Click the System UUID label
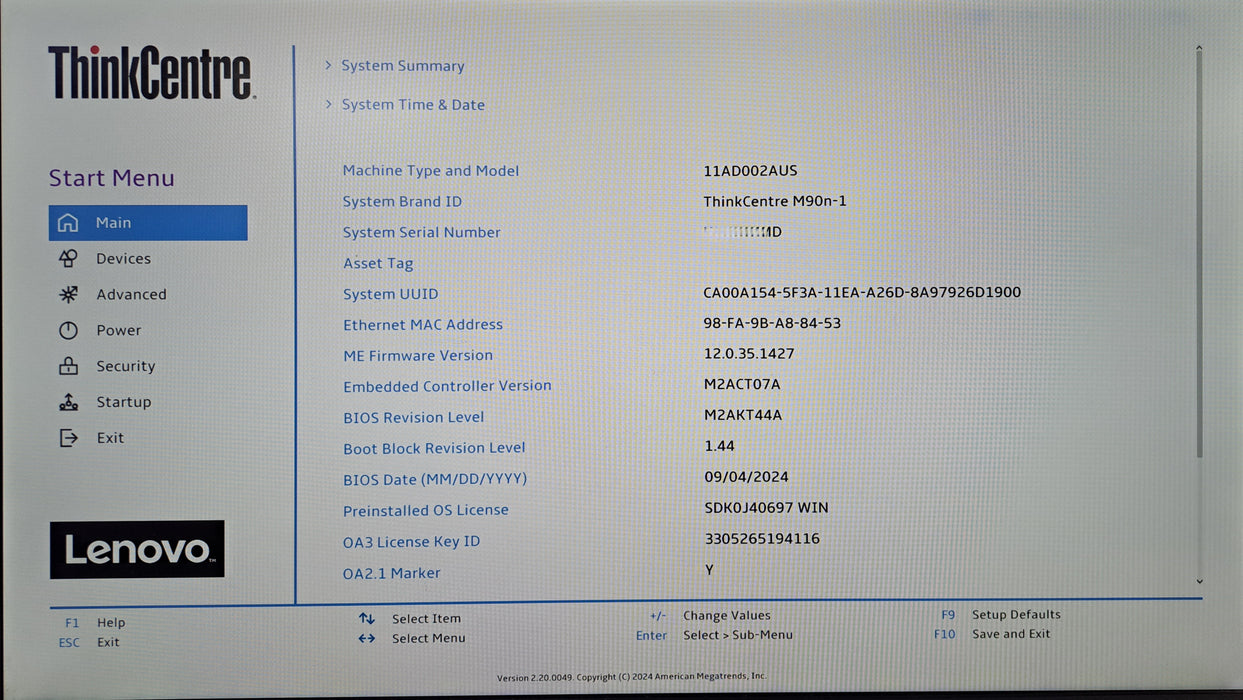This screenshot has width=1243, height=700. click(x=391, y=294)
